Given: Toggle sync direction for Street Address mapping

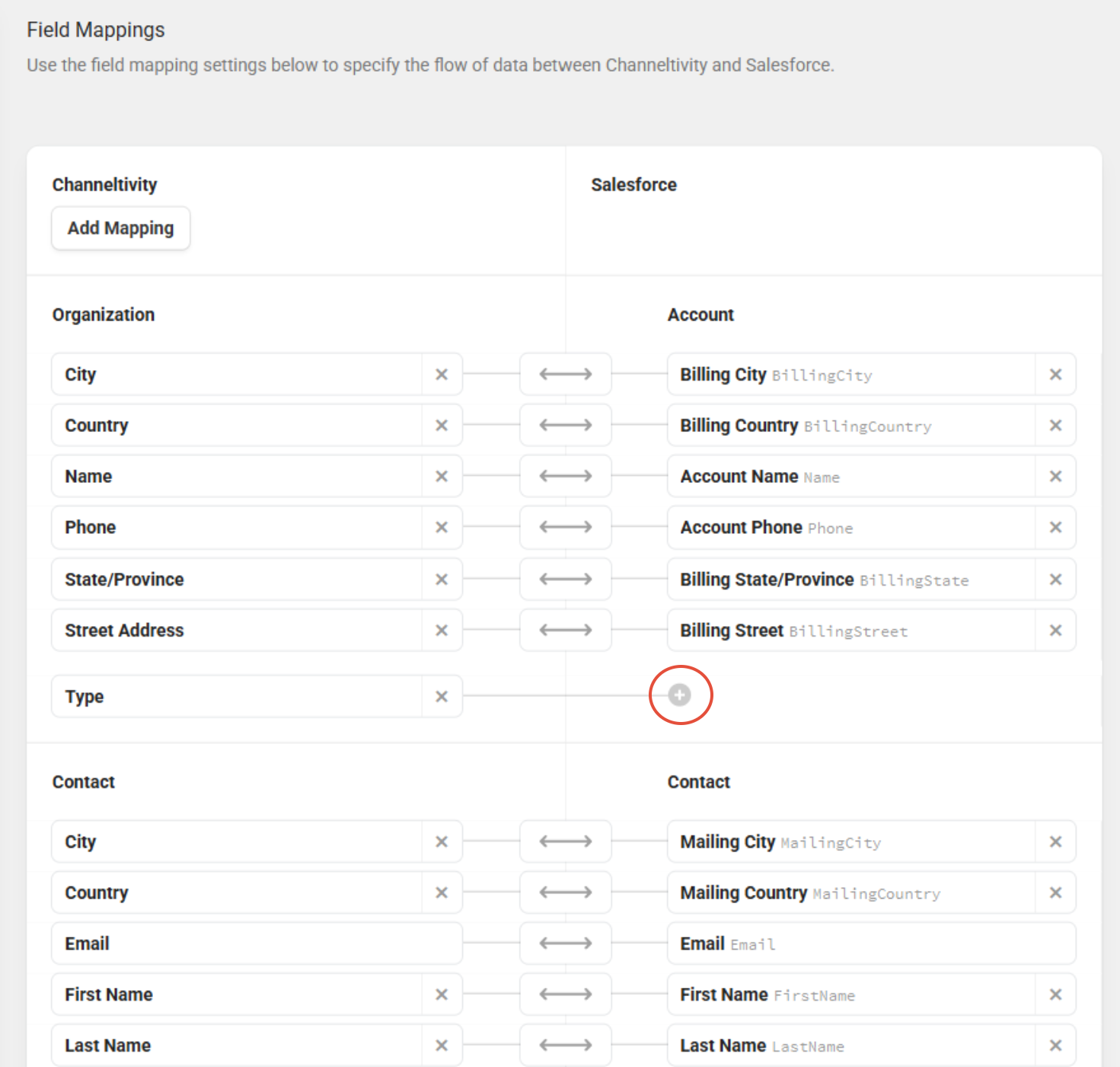Looking at the screenshot, I should tap(566, 630).
